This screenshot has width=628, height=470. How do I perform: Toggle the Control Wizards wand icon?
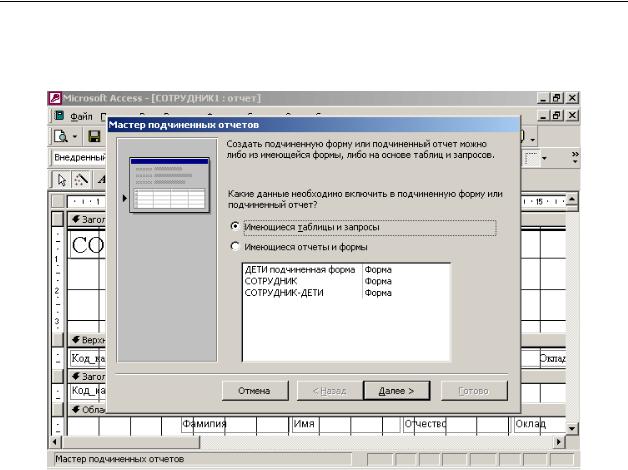(x=81, y=180)
